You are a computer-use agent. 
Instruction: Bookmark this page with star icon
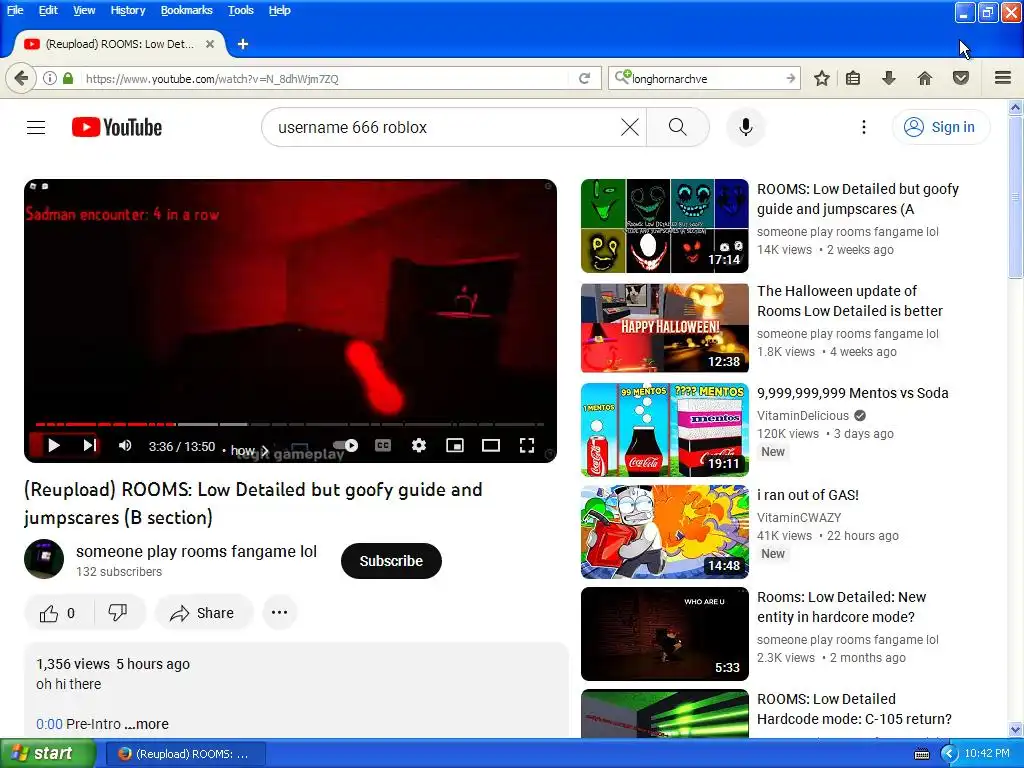click(x=822, y=78)
